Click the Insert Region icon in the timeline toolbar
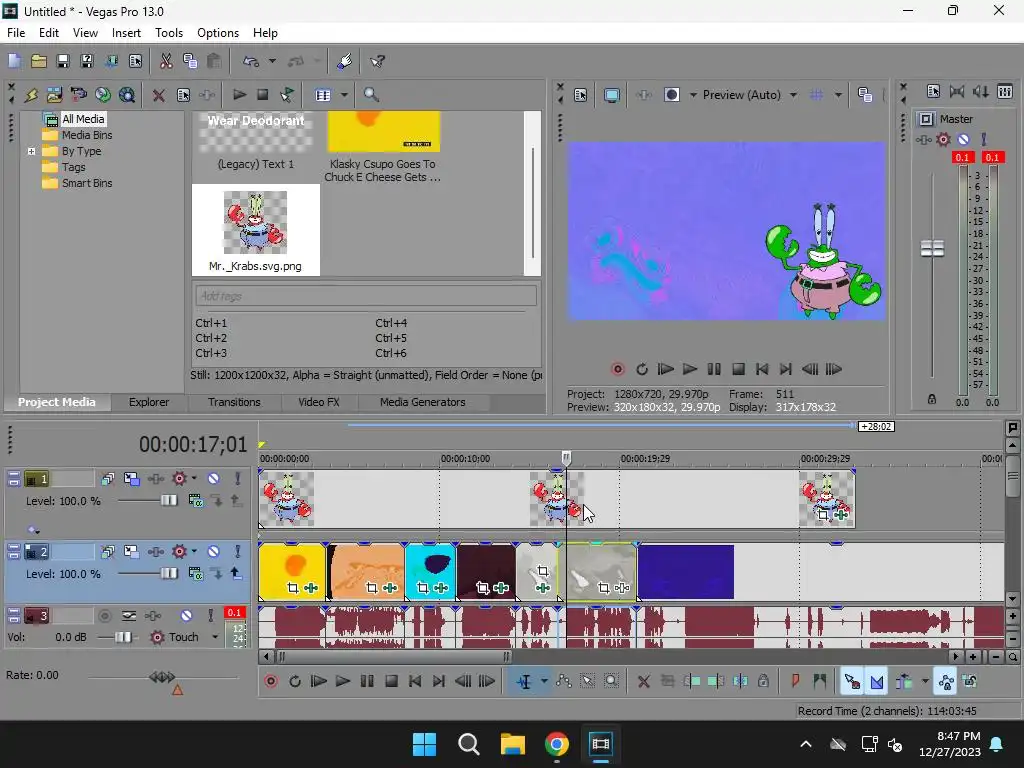This screenshot has height=768, width=1024. click(820, 681)
